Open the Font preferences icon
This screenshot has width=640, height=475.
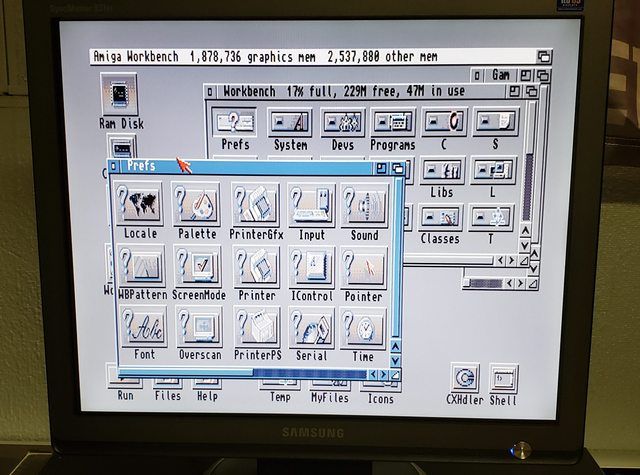144,329
